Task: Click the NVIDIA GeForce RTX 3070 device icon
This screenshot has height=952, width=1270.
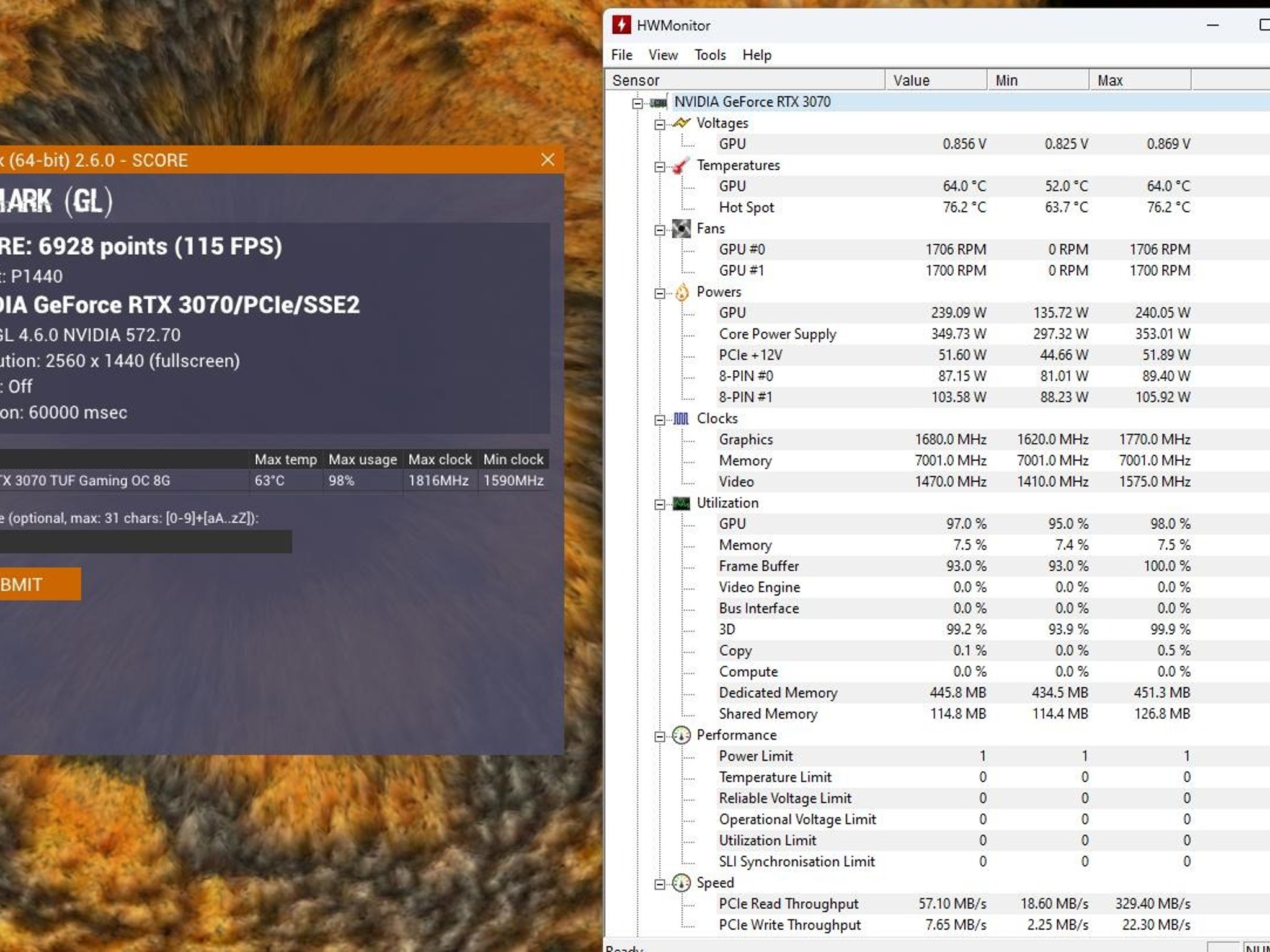Action: point(659,102)
